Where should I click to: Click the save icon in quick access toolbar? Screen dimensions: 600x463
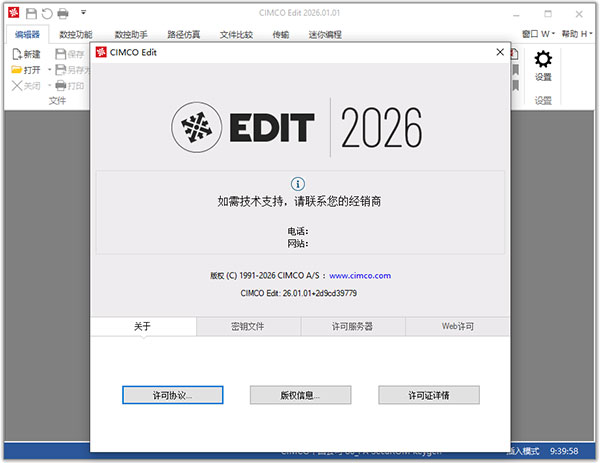tap(31, 14)
